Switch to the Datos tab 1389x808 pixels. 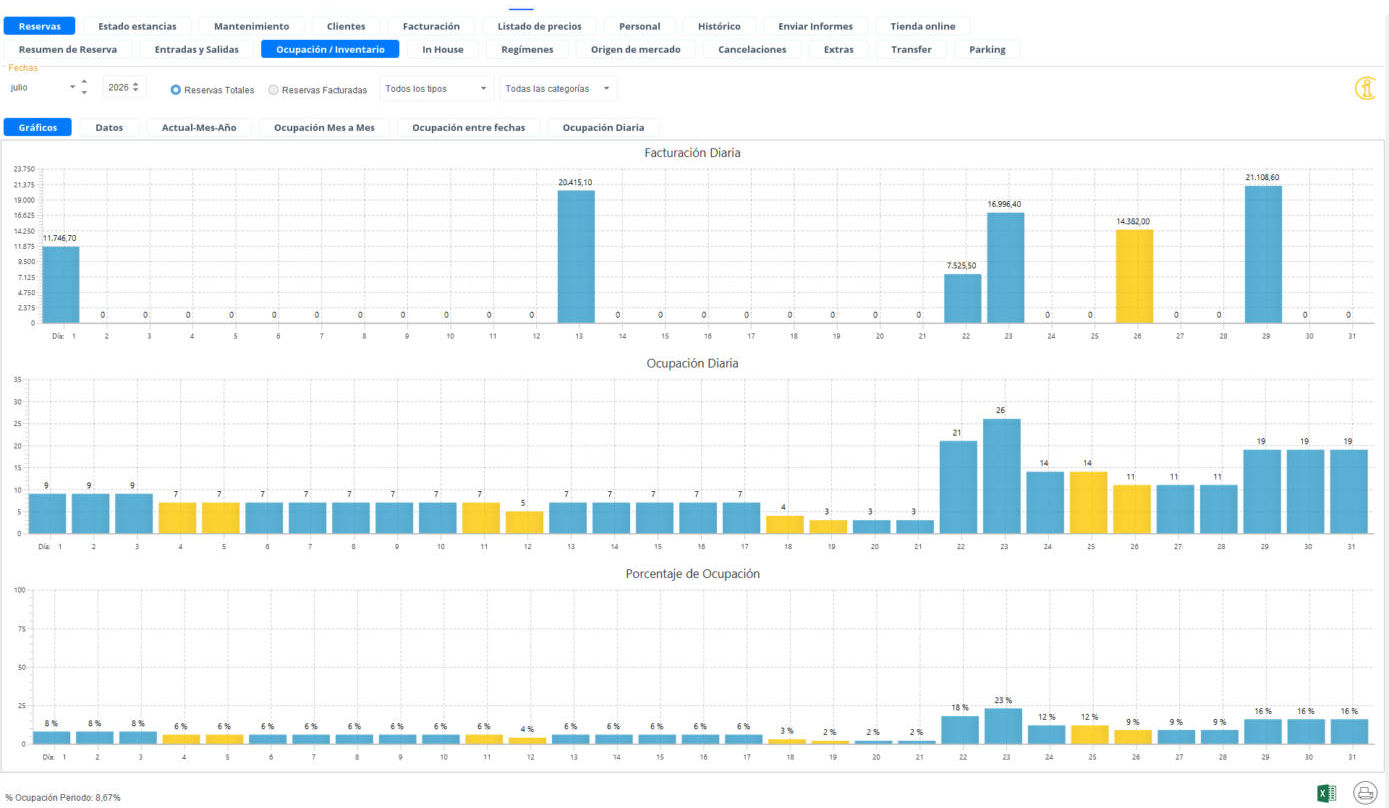109,127
